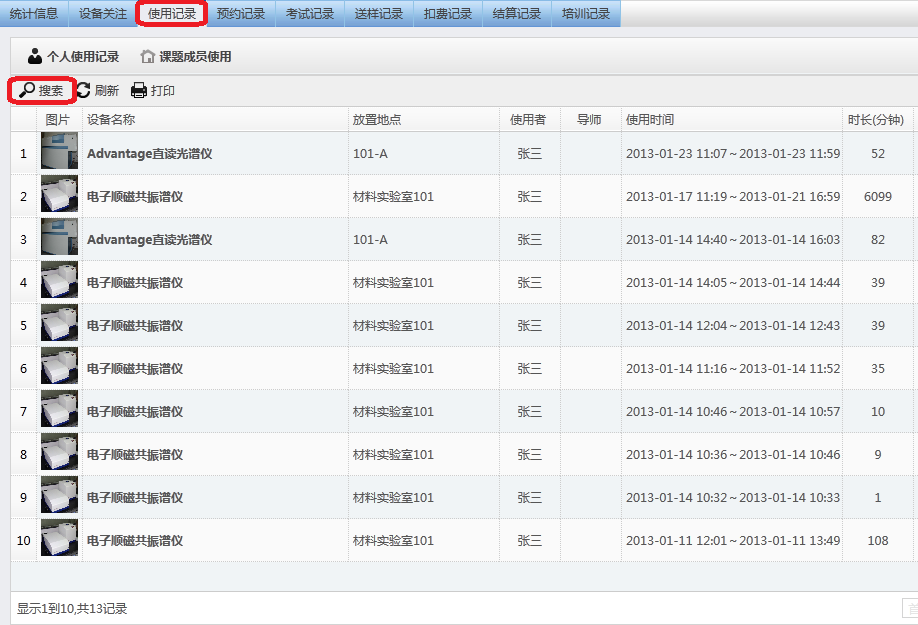
Task: Click the printer icon
Action: pos(139,91)
